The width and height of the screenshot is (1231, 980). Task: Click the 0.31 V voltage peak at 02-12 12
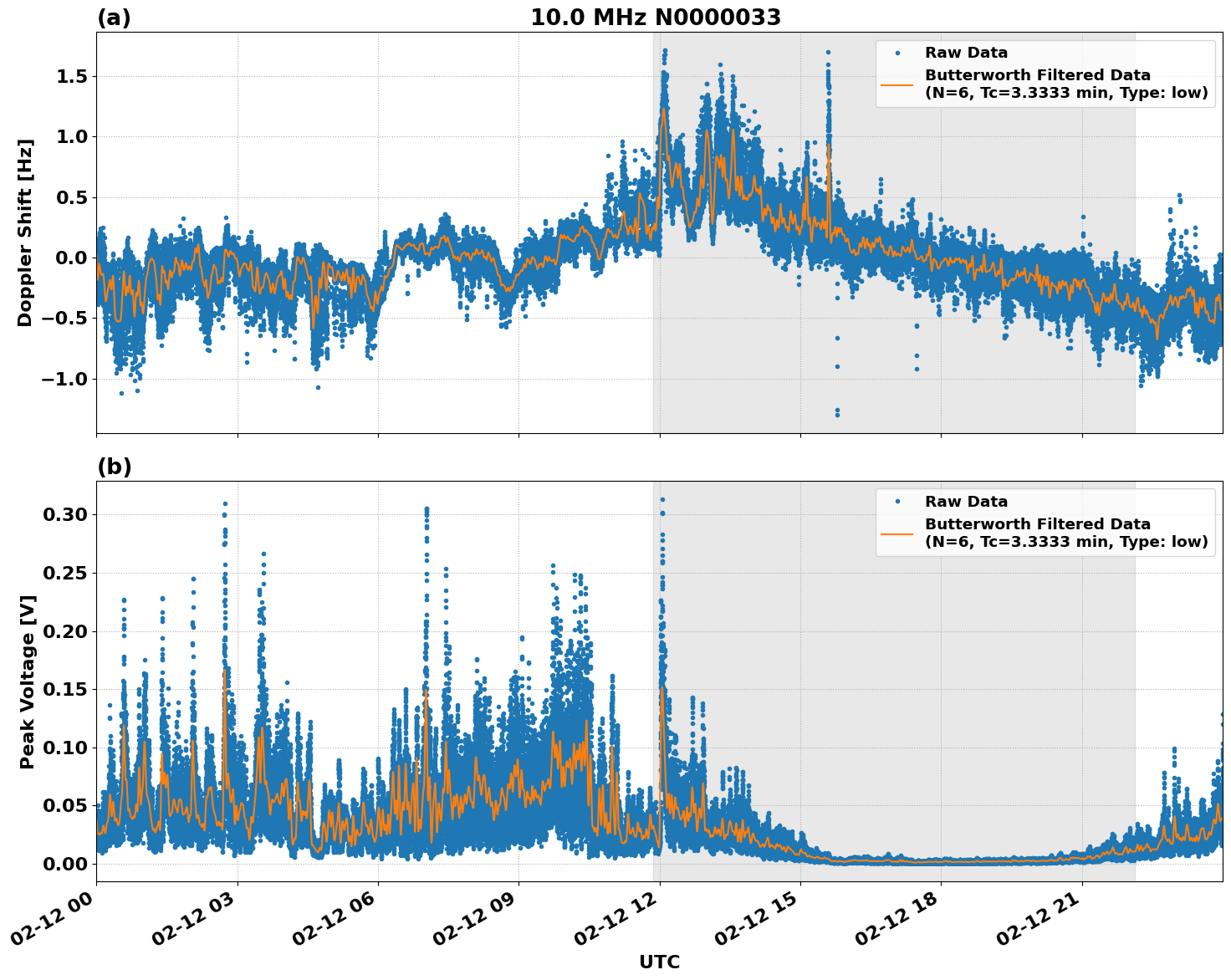point(661,499)
